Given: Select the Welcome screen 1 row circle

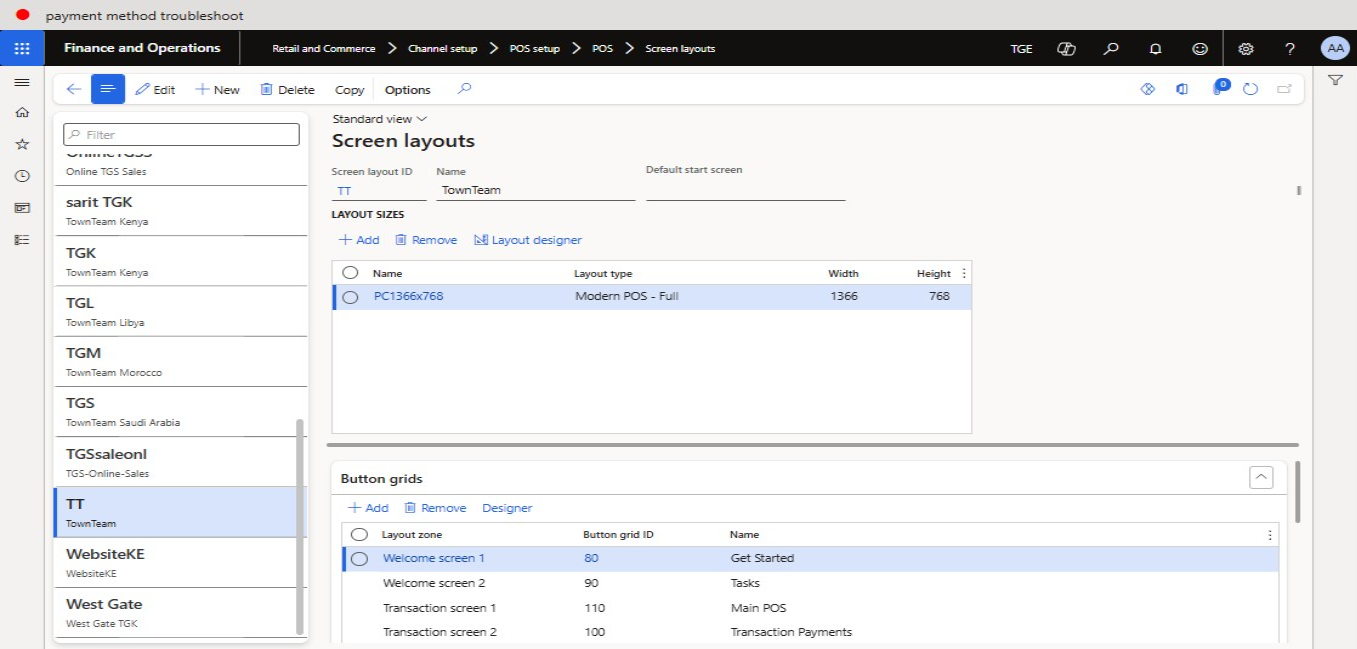Looking at the screenshot, I should 359,559.
